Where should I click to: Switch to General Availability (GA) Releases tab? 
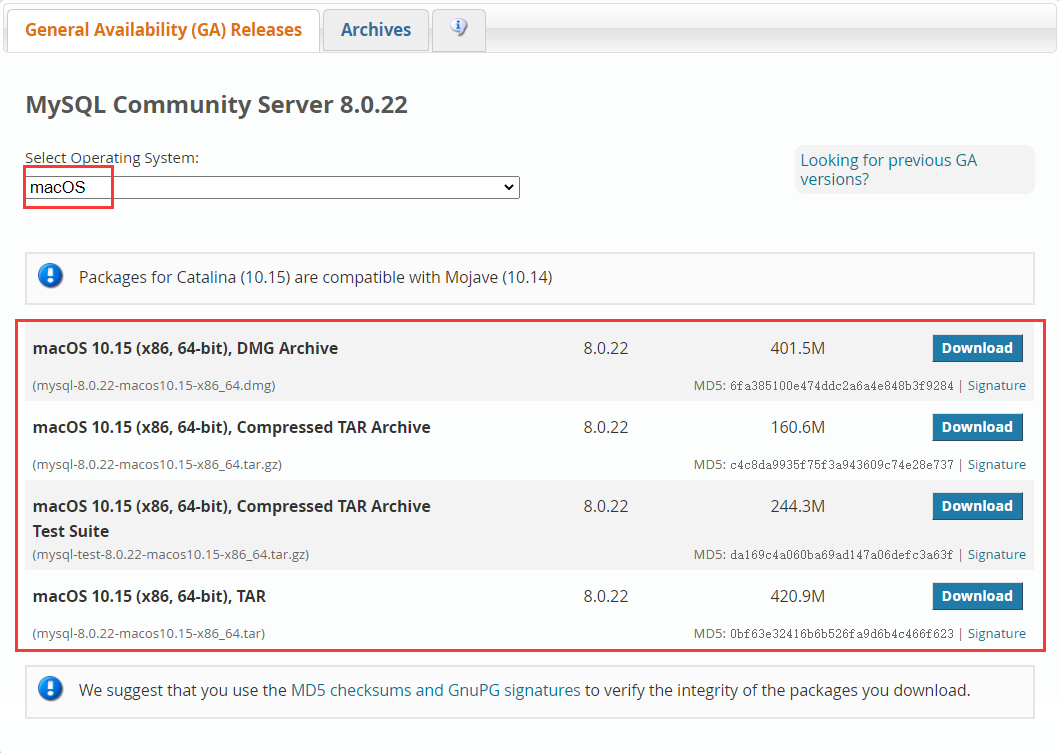163,30
